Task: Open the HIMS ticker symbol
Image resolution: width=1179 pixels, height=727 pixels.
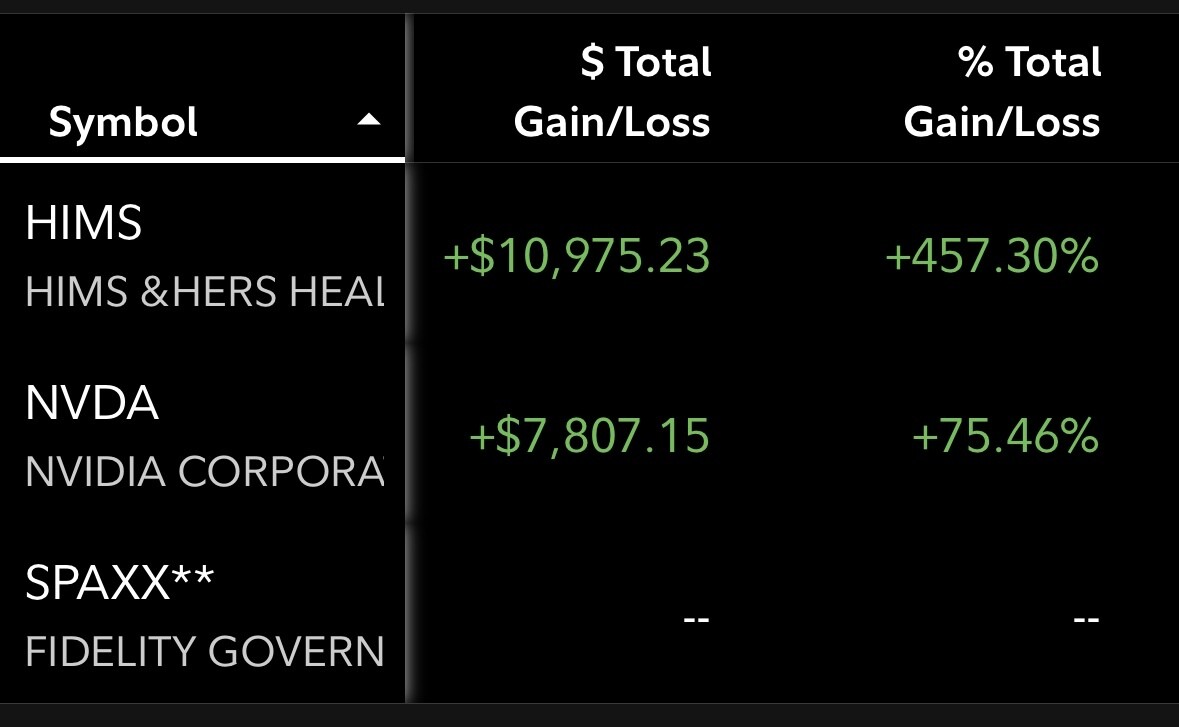Action: point(83,223)
